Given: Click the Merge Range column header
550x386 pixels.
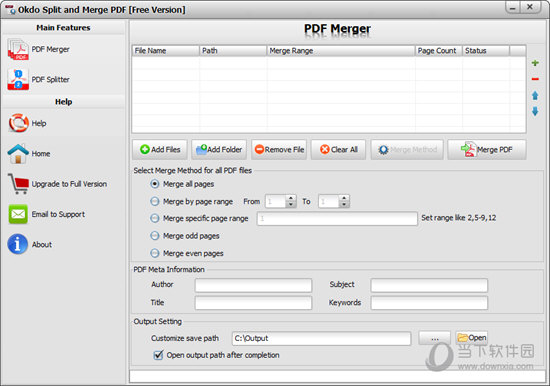Looking at the screenshot, I should coord(341,51).
